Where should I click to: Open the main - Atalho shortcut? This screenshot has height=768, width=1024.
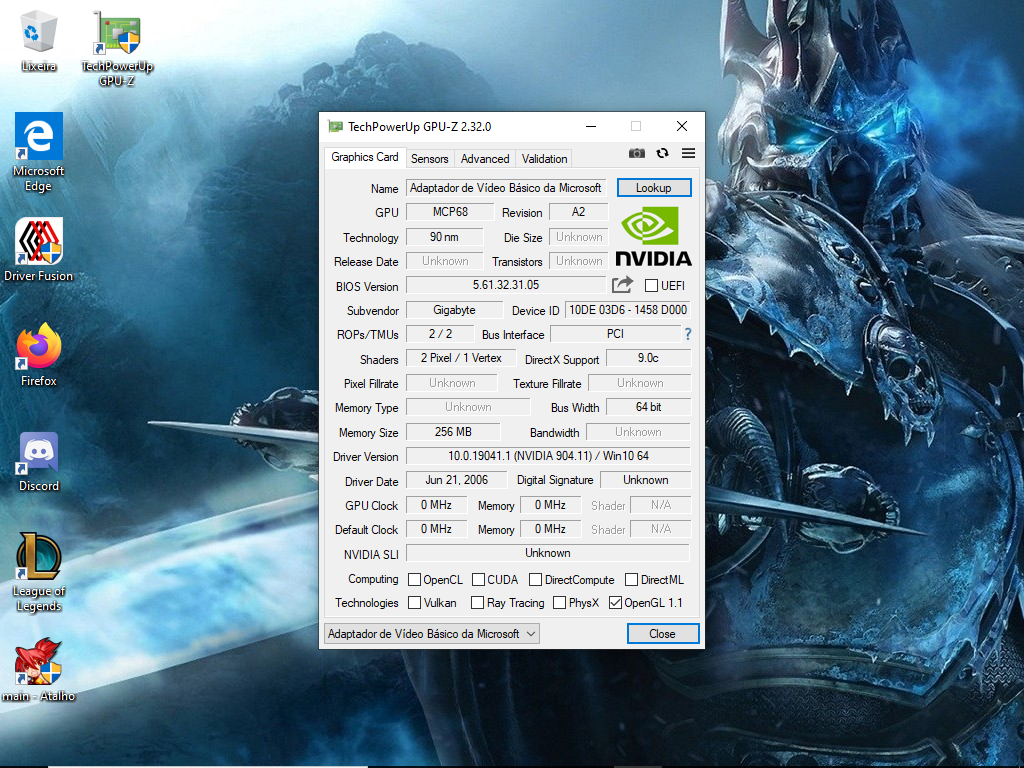[39, 669]
